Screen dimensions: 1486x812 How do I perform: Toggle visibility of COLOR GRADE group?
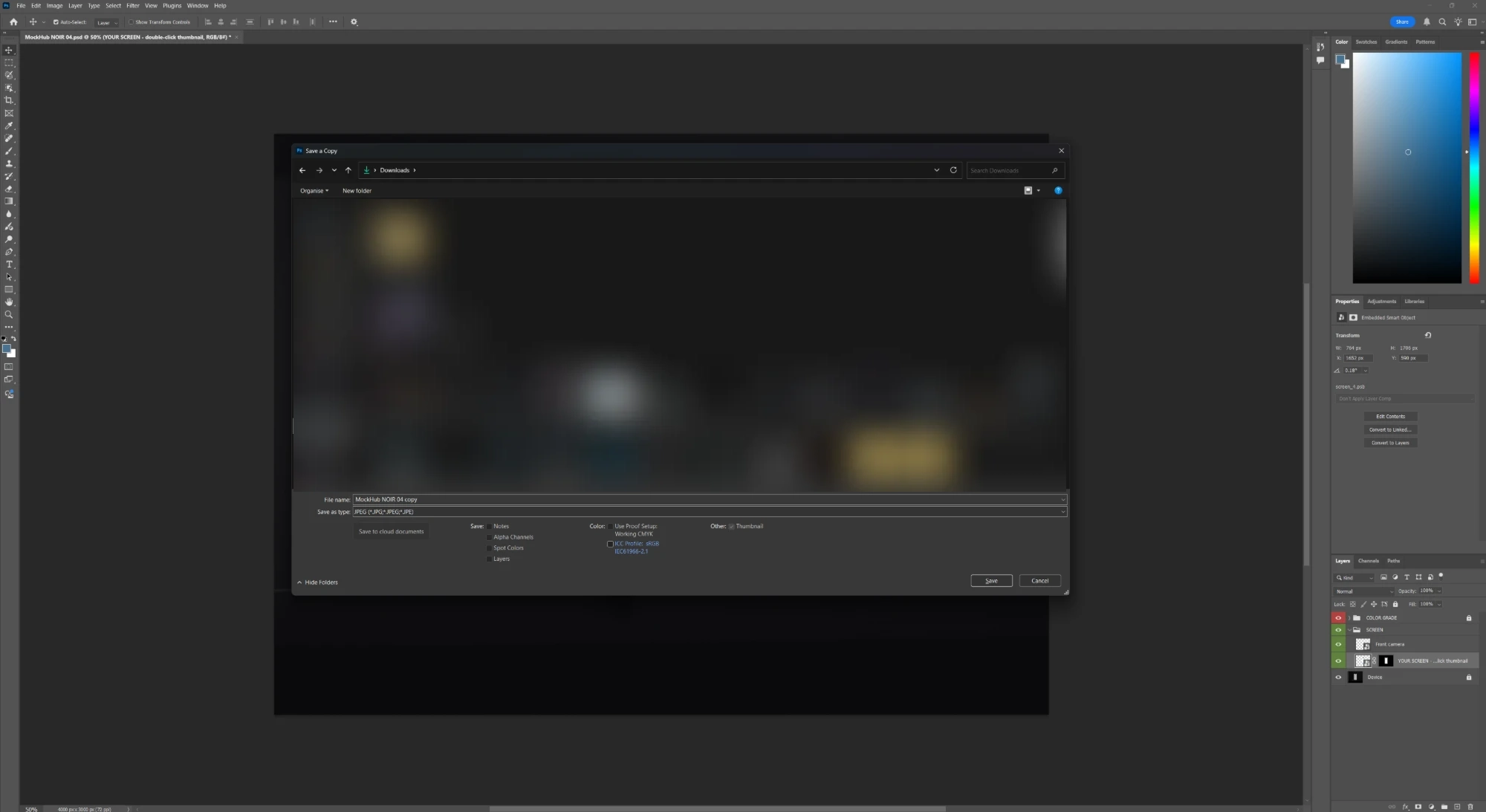click(1338, 617)
